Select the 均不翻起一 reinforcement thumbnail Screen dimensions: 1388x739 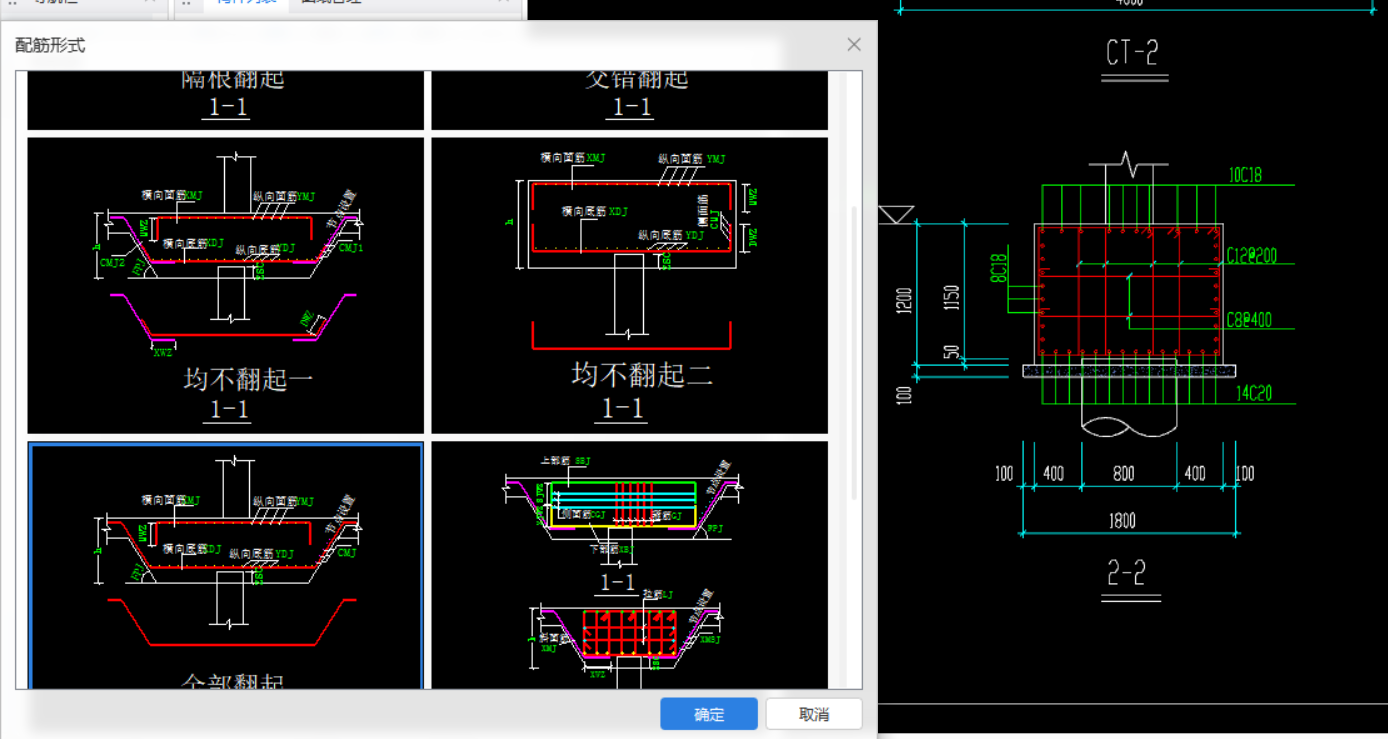click(x=226, y=286)
